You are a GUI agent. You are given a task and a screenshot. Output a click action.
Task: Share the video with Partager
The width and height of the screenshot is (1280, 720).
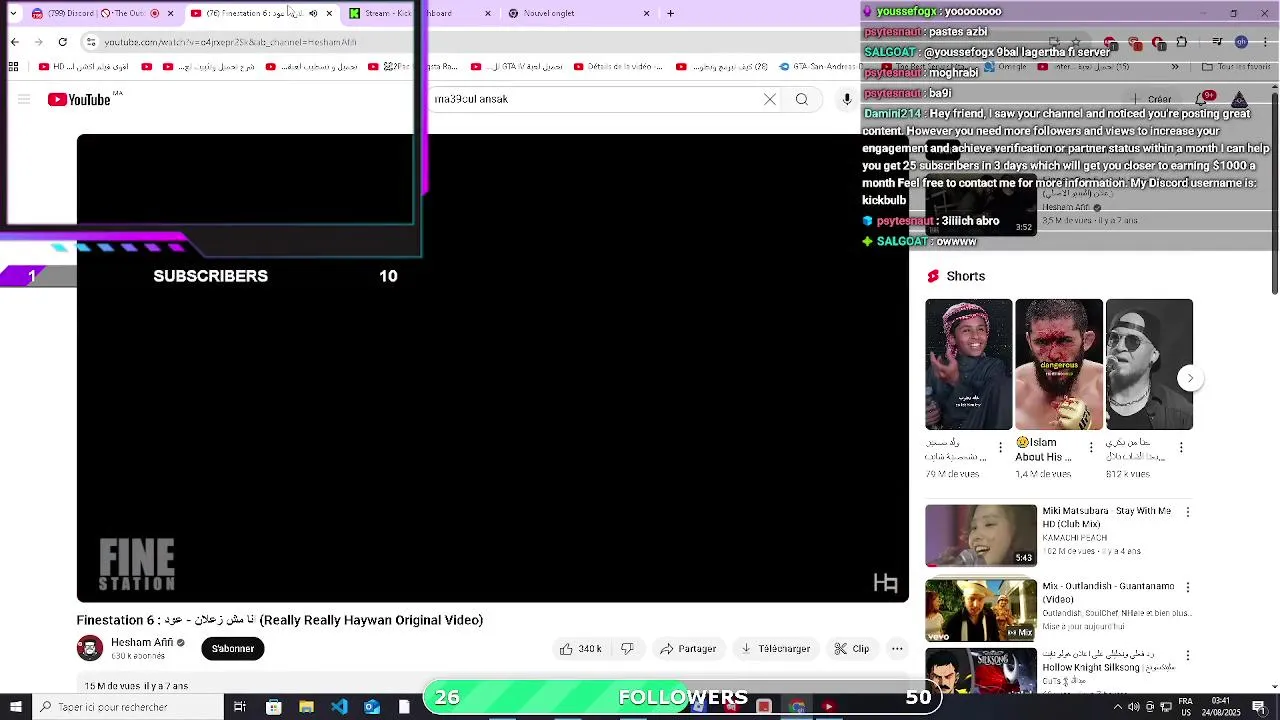(688, 649)
